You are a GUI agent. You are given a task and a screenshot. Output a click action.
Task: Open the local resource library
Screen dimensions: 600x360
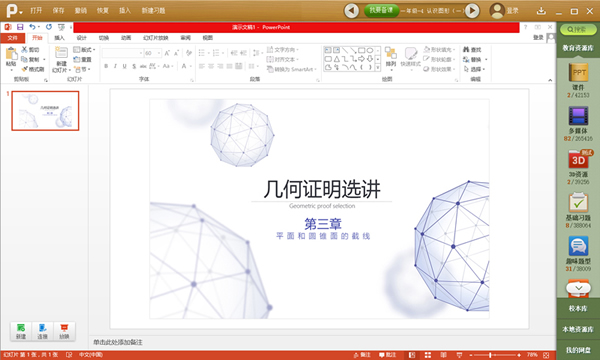[x=578, y=329]
